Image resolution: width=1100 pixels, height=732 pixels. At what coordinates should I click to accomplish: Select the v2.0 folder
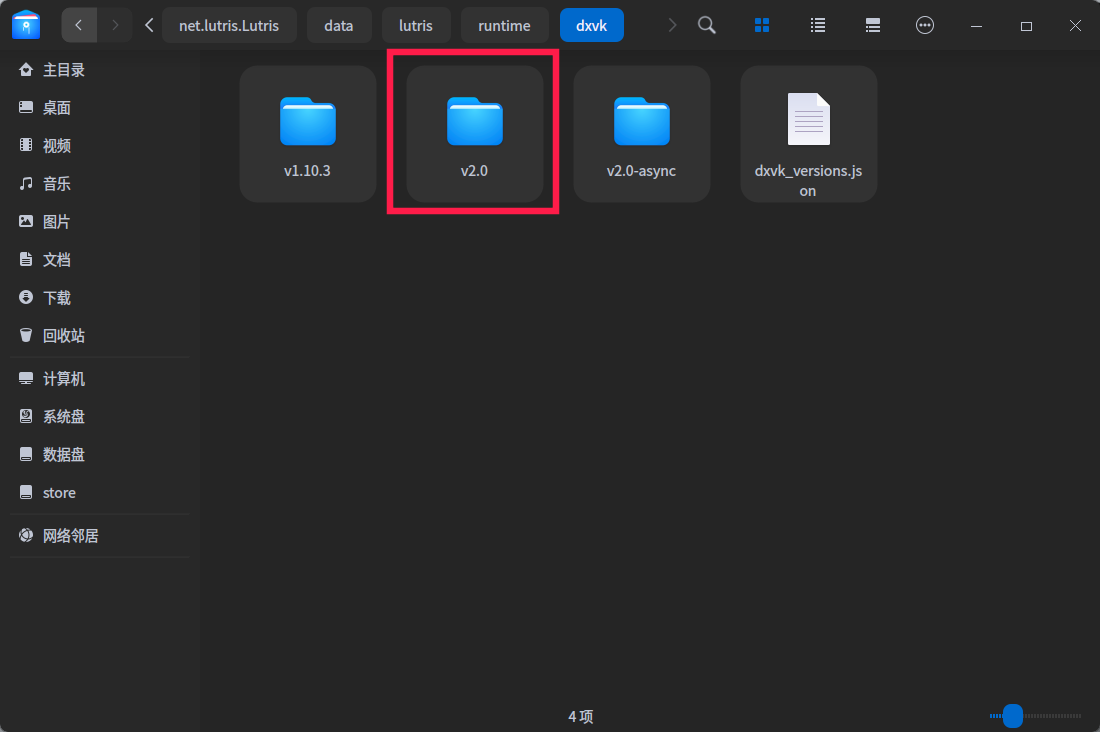pyautogui.click(x=475, y=134)
